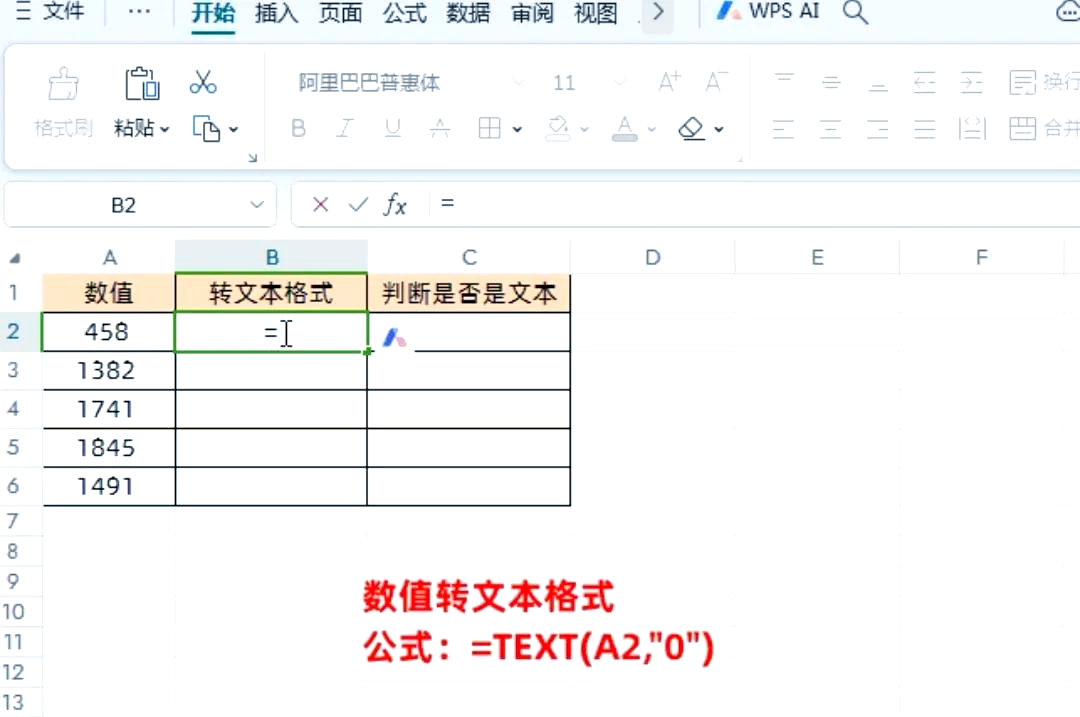Open WPS AI assistant
The width and height of the screenshot is (1080, 717).
(x=767, y=11)
